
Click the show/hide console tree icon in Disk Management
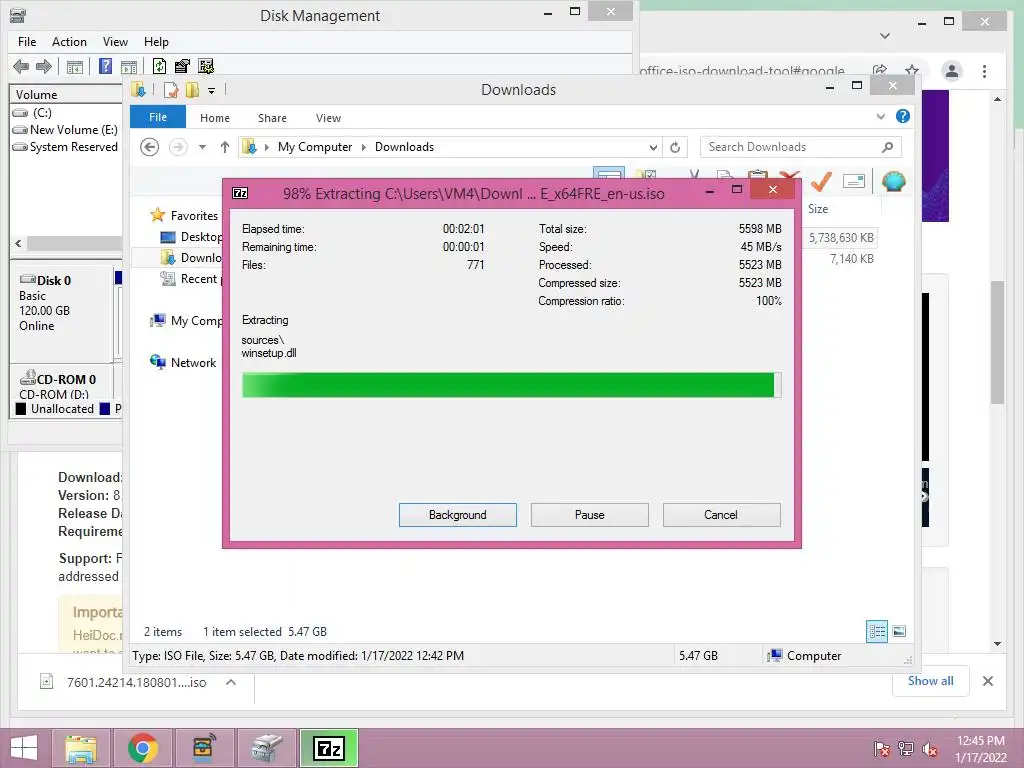[x=75, y=67]
